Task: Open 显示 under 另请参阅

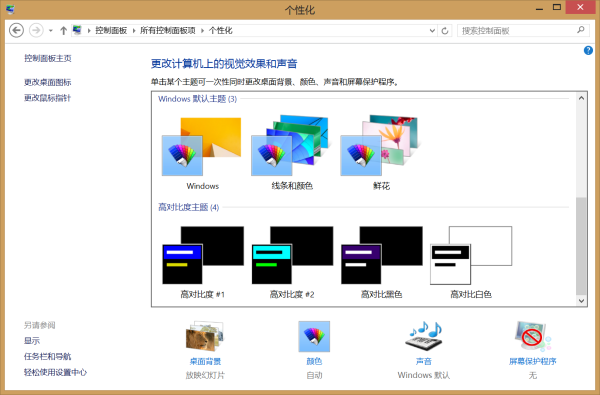Action: [x=32, y=341]
